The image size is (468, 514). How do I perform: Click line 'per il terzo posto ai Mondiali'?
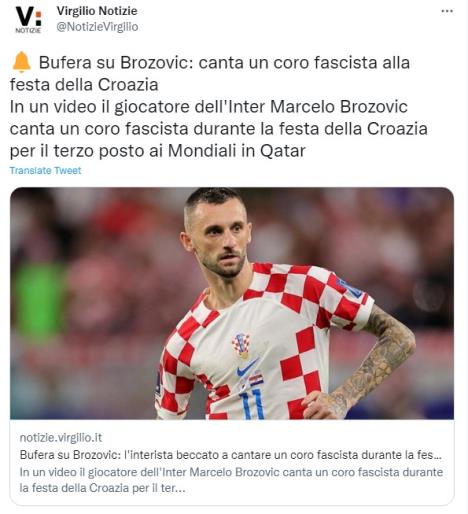click(158, 151)
